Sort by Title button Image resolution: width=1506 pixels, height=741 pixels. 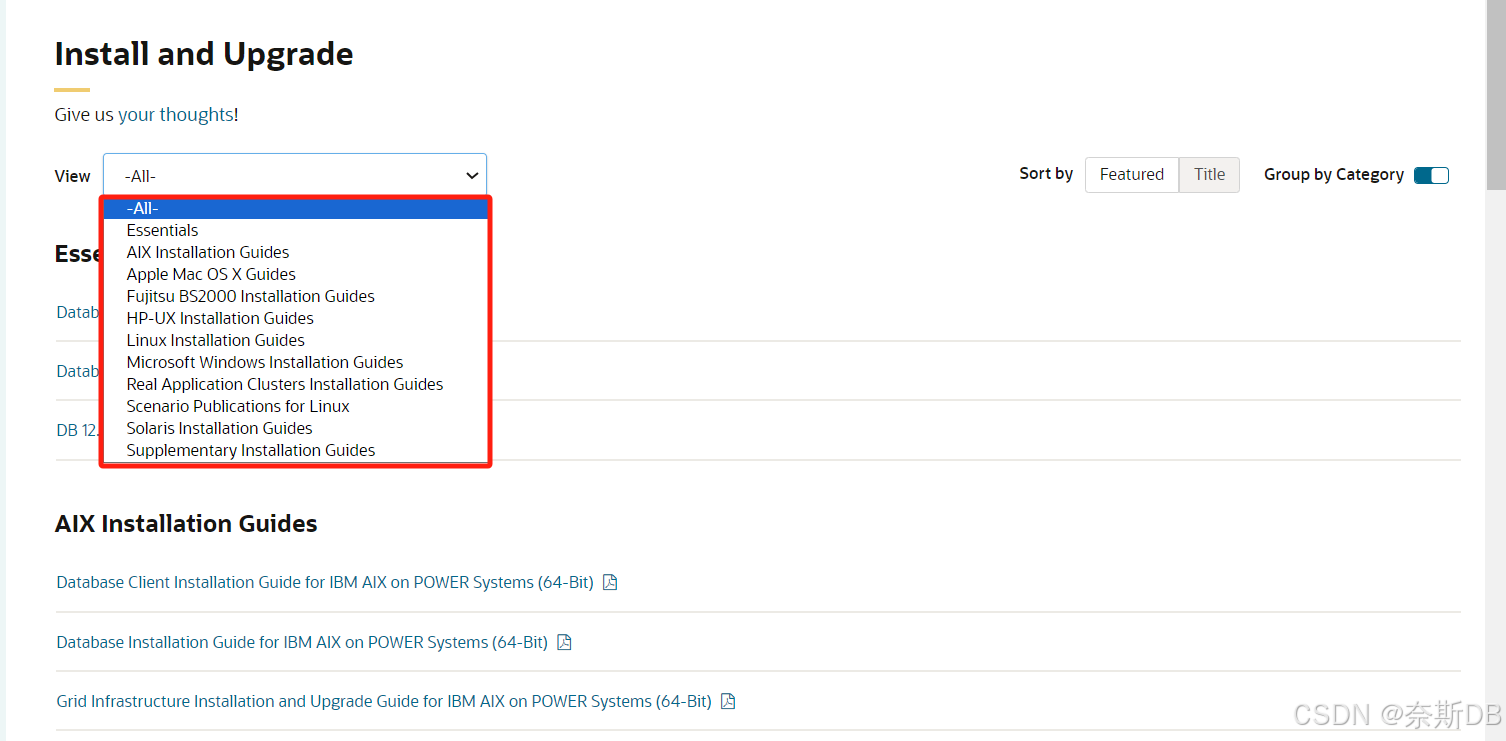1209,174
